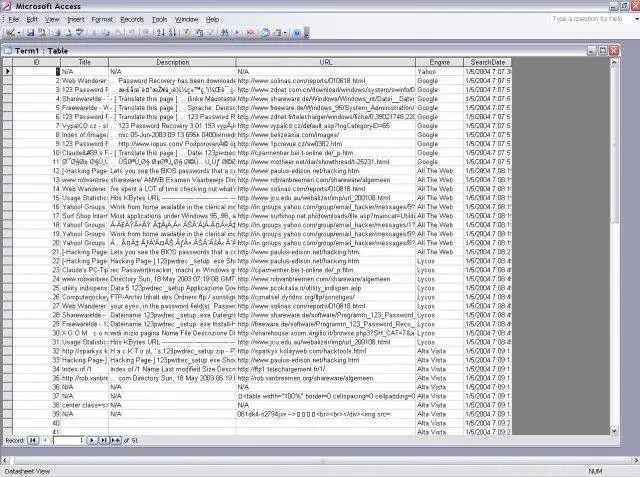
Task: Click the Spelling check toolbar icon
Action: 80,33
